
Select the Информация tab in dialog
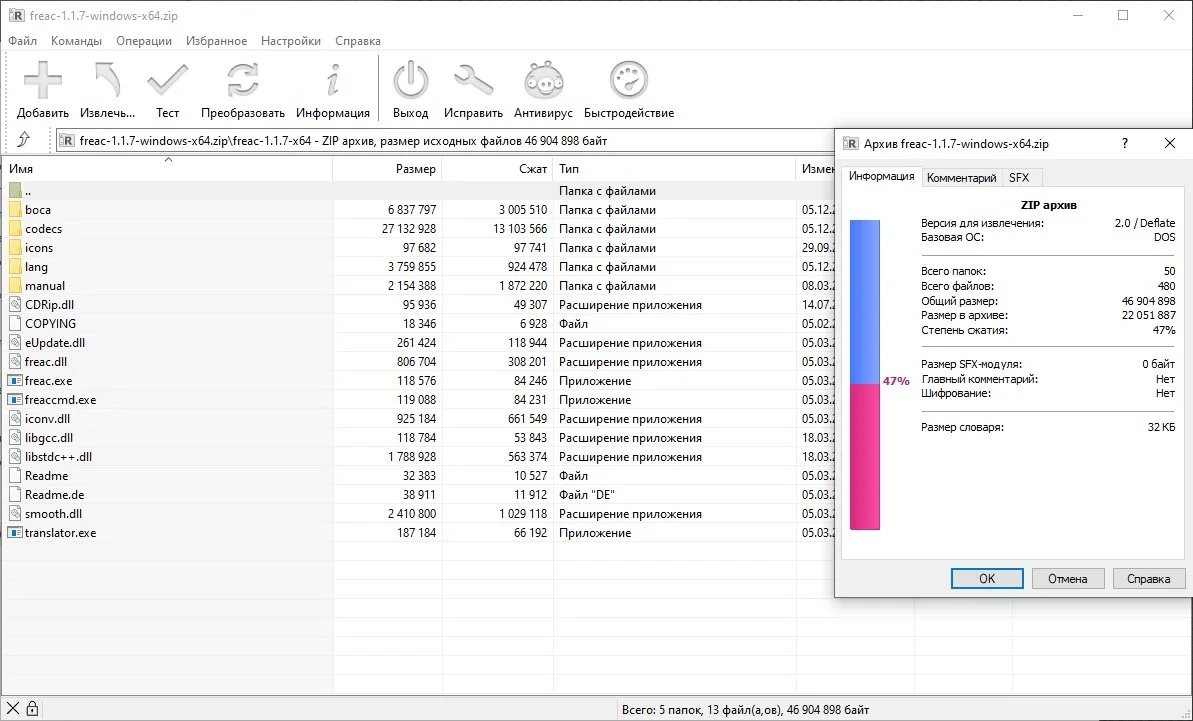[882, 176]
